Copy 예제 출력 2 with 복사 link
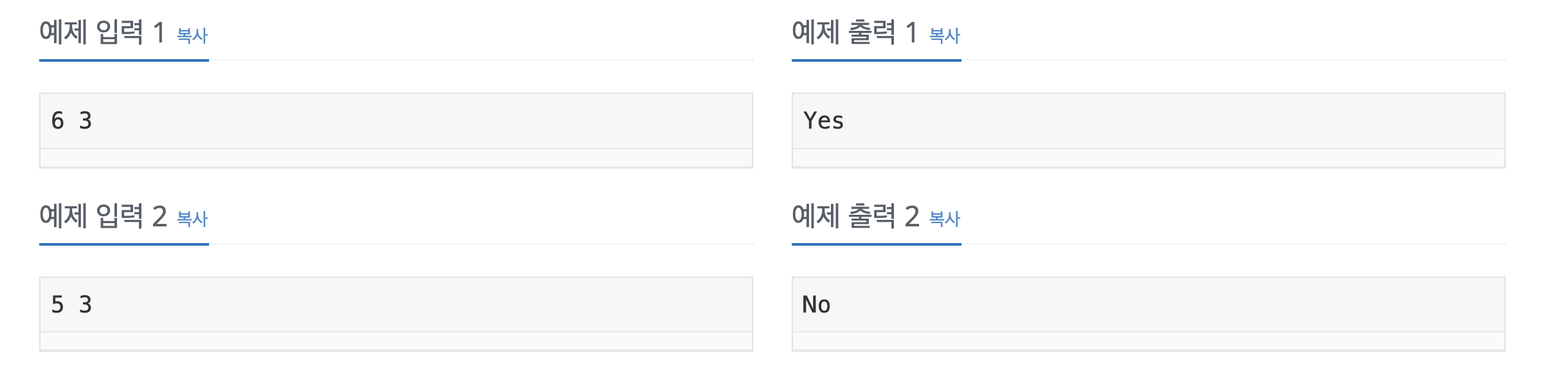Viewport: 1568px width, 373px height. point(944,219)
